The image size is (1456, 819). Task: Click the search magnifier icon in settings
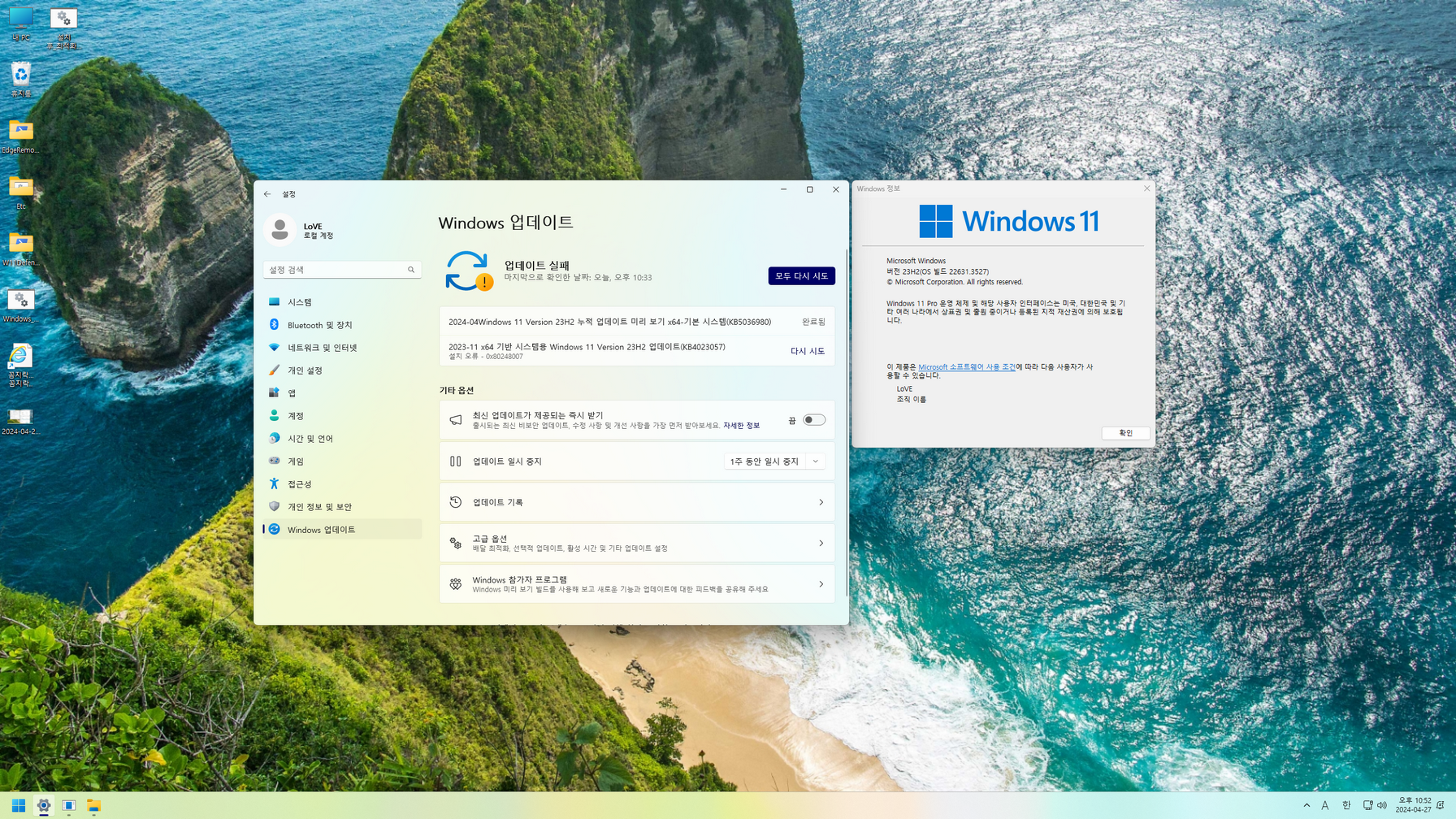411,270
